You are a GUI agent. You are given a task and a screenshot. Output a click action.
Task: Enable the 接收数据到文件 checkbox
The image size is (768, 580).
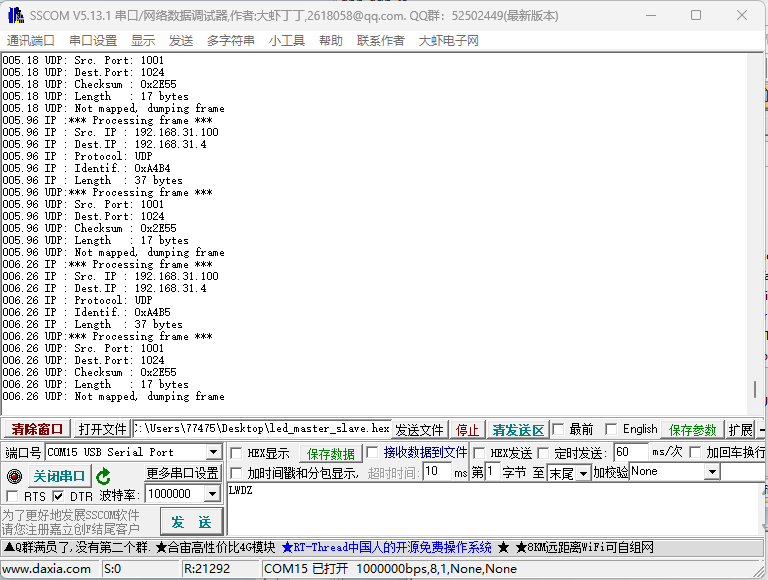pyautogui.click(x=372, y=452)
